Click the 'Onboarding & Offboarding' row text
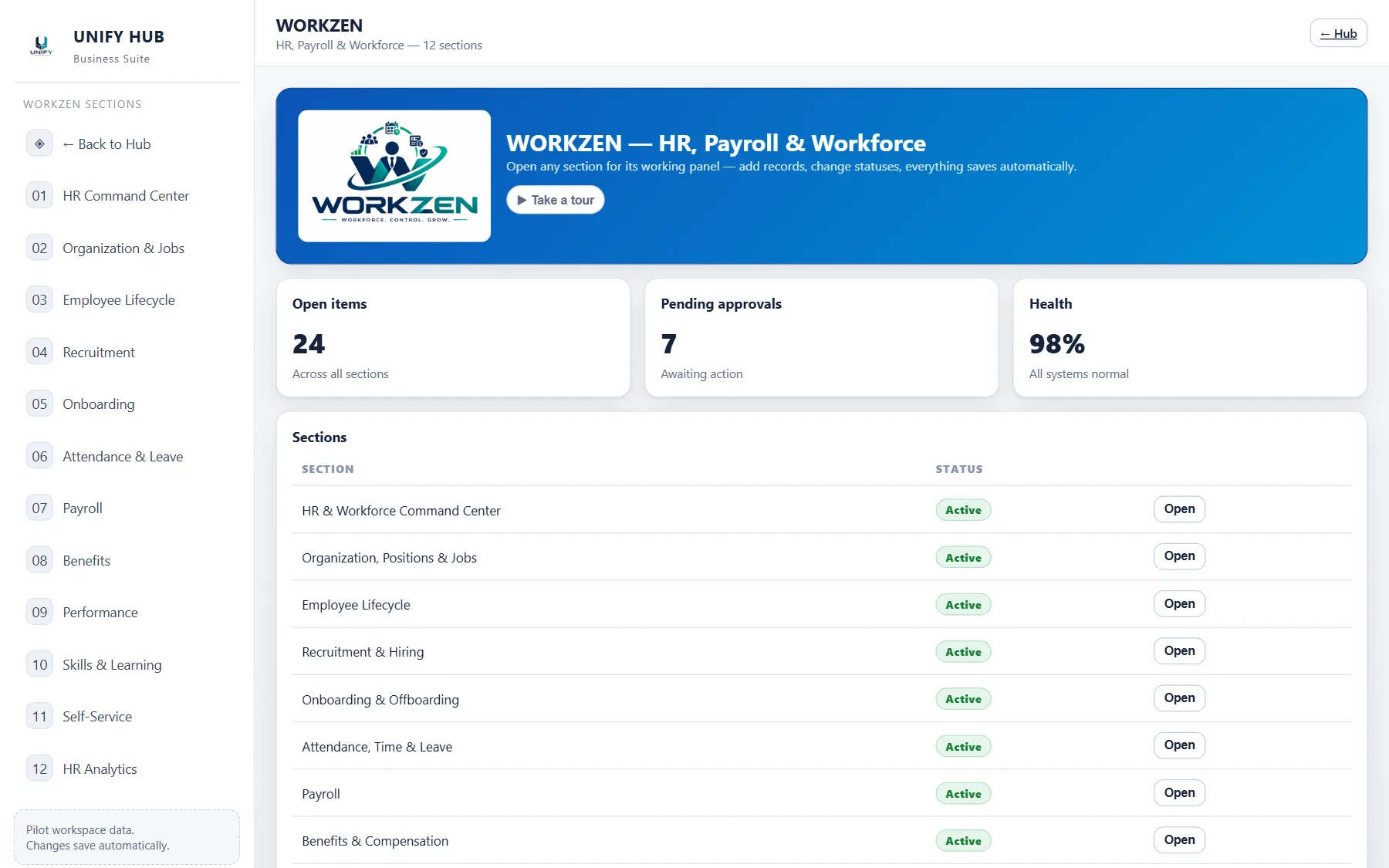Screen dimensions: 1389x868 [x=380, y=700]
